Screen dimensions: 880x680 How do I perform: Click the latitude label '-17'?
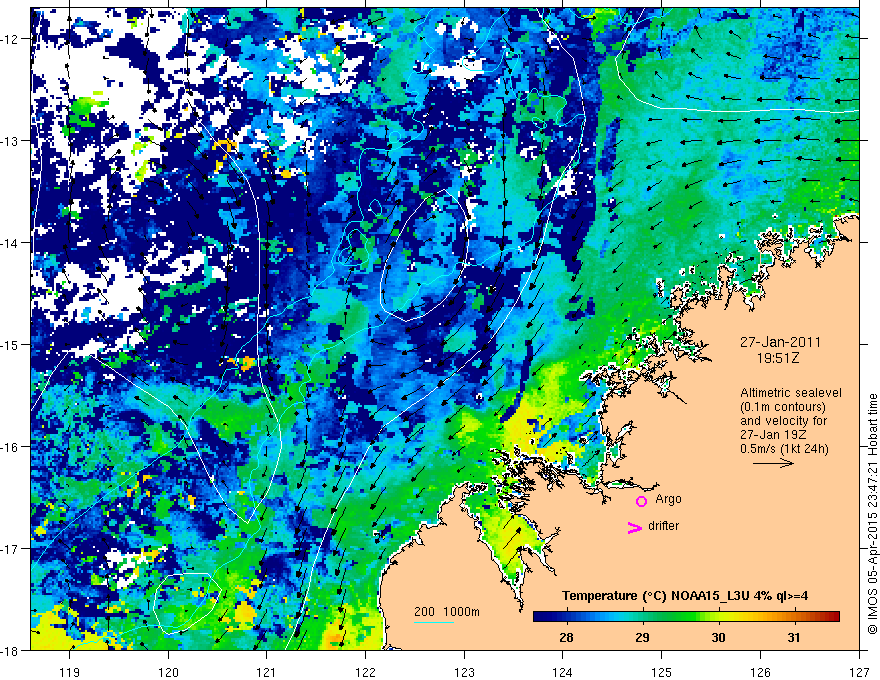(x=10, y=548)
